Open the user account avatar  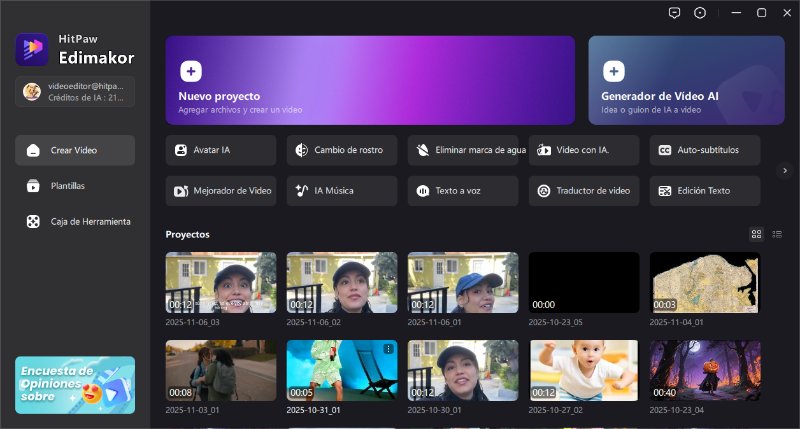coord(32,92)
